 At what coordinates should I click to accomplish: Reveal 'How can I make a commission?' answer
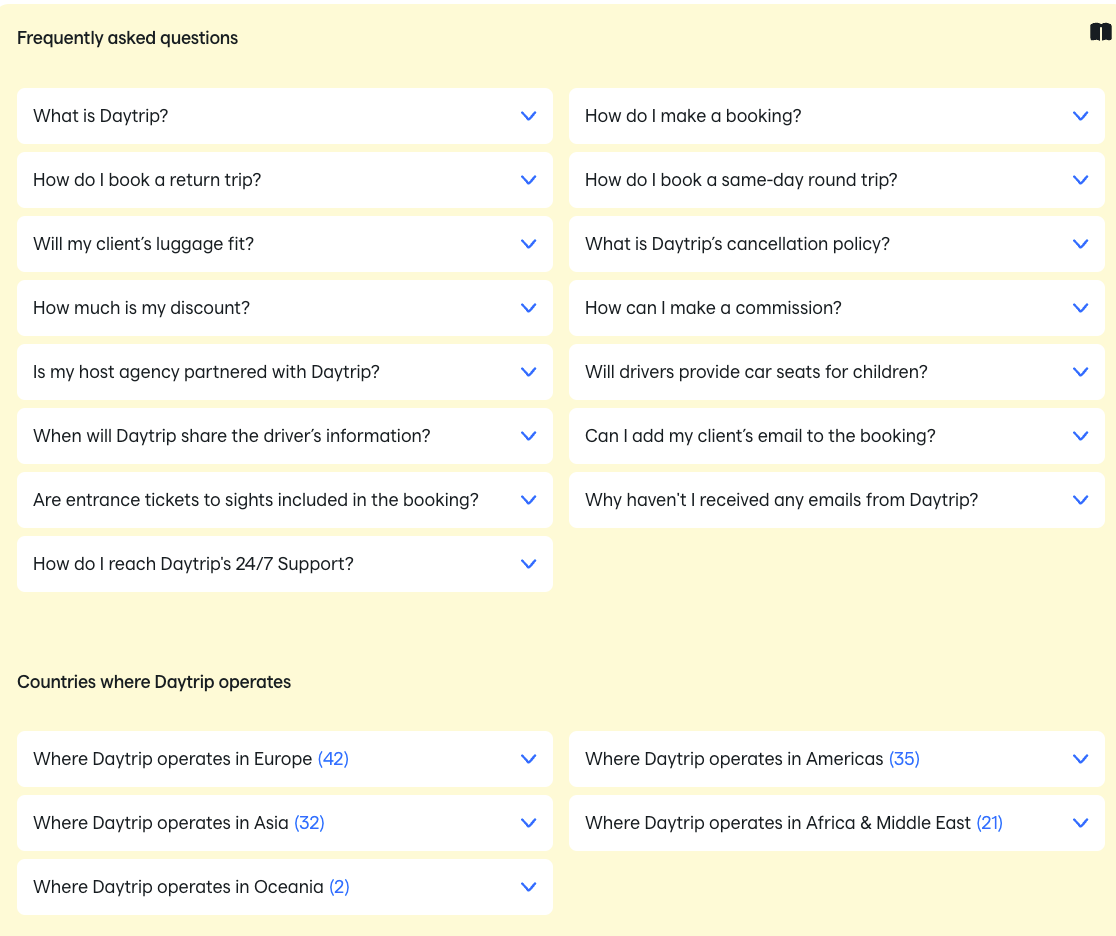836,308
